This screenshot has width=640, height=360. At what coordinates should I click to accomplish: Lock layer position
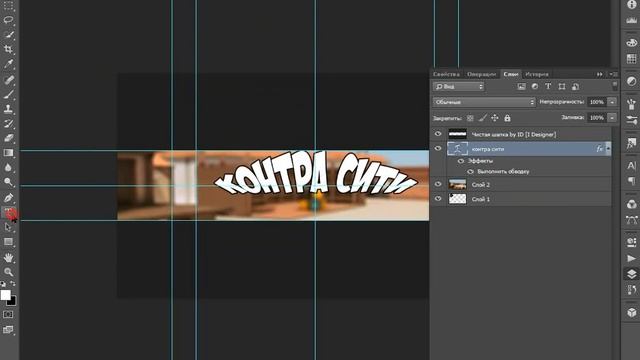click(495, 118)
